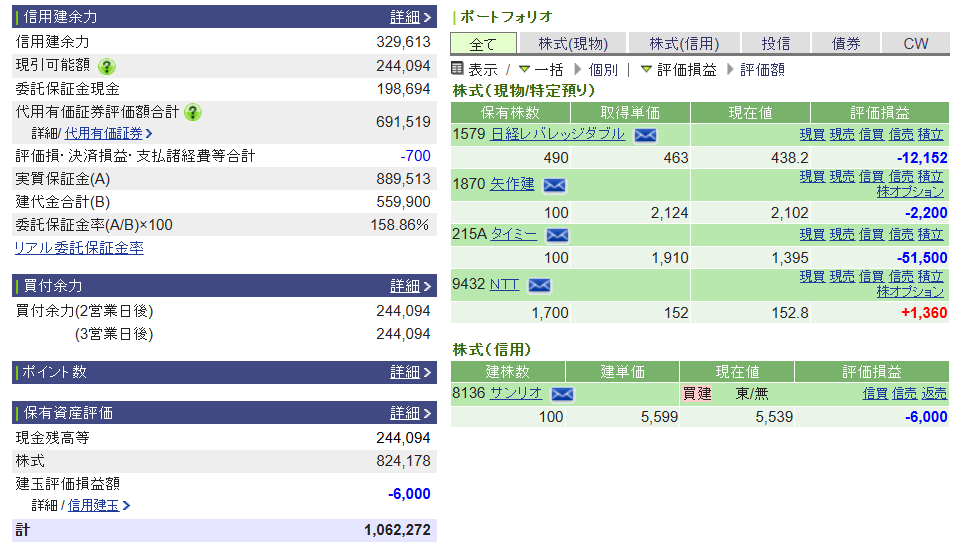
Task: Click the mail icon beside 矢作建
Action: click(x=554, y=185)
